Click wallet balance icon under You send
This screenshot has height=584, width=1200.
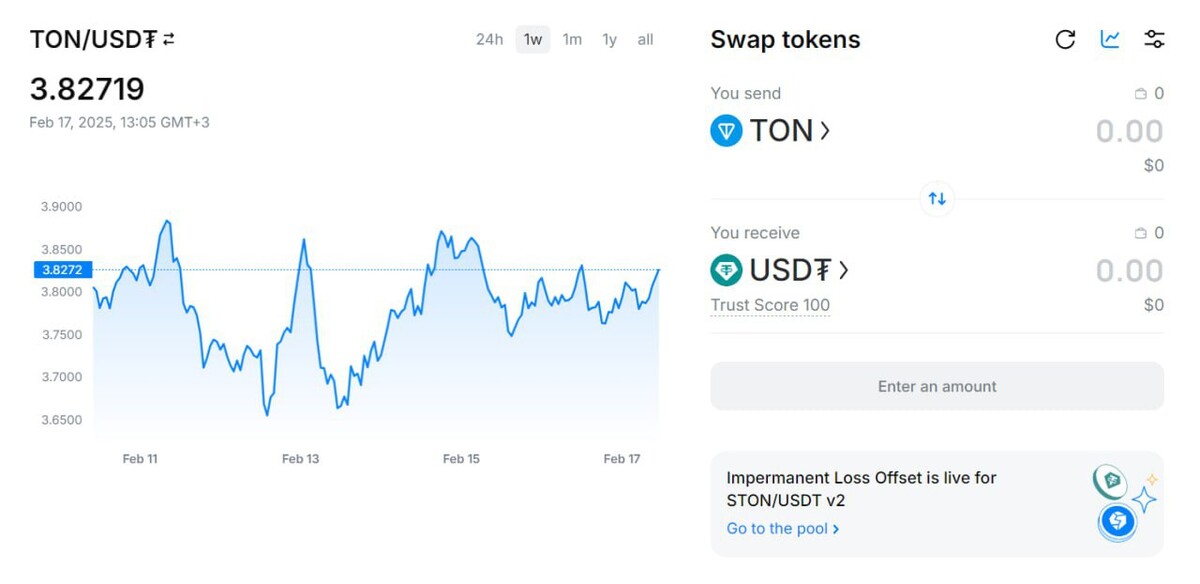coord(1140,94)
